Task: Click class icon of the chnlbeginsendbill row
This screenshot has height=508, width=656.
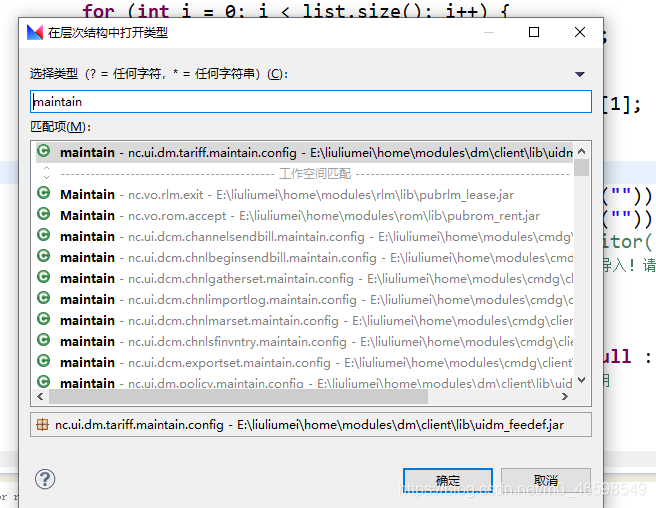Action: coord(44,256)
